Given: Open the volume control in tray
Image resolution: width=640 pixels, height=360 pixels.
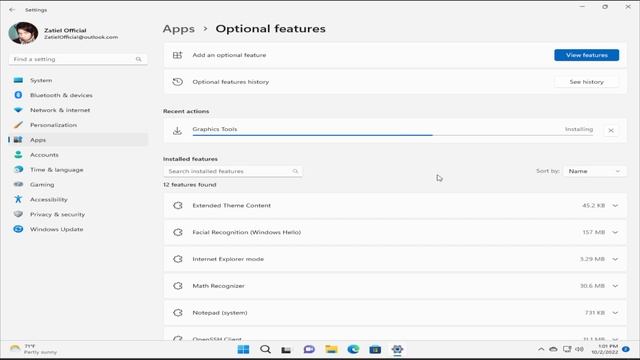Looking at the screenshot, I should [x=579, y=349].
